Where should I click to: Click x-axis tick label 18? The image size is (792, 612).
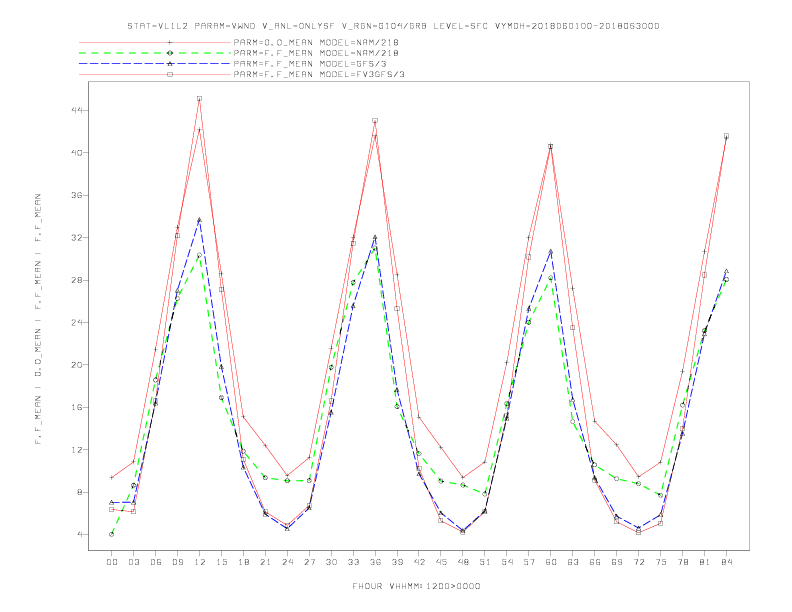click(x=243, y=562)
